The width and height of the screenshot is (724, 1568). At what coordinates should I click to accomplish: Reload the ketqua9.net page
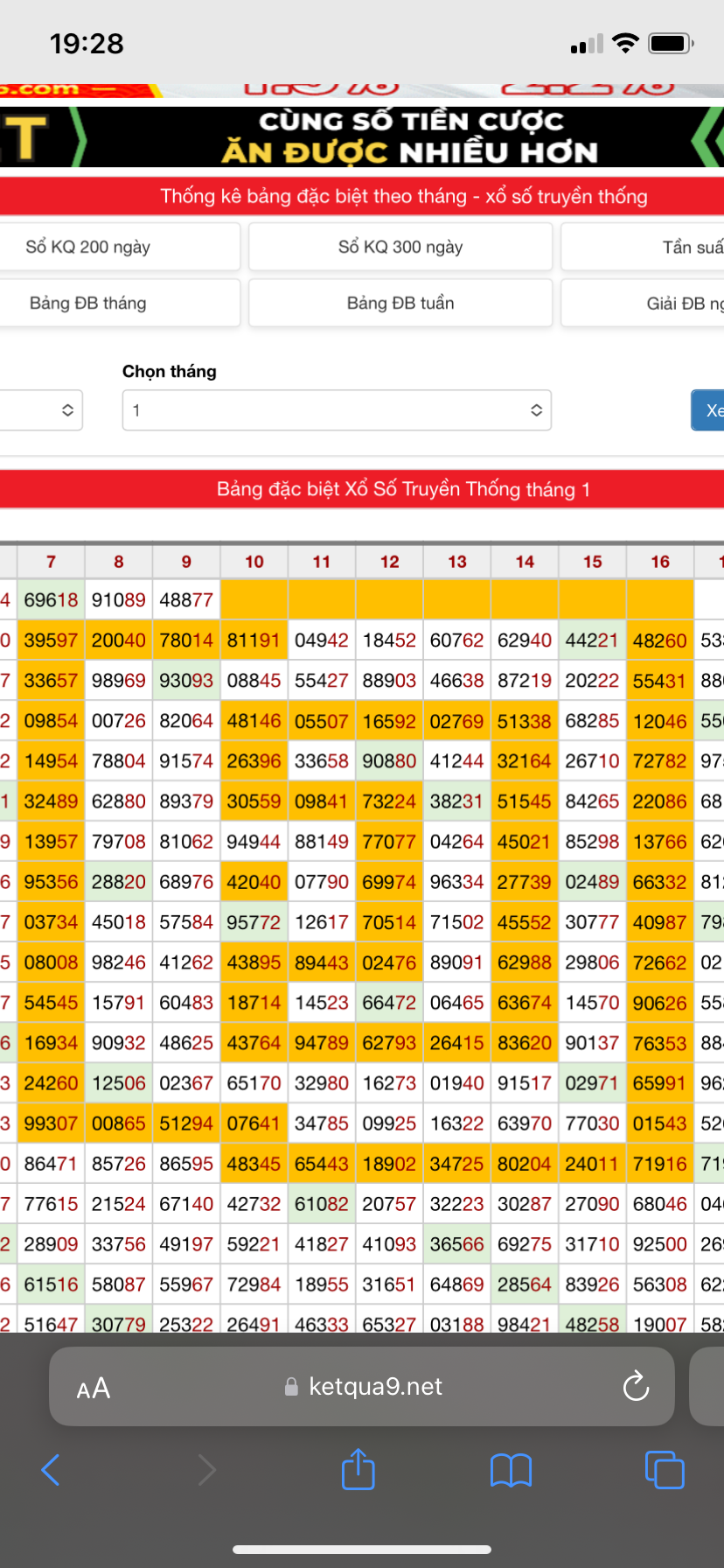(636, 1386)
